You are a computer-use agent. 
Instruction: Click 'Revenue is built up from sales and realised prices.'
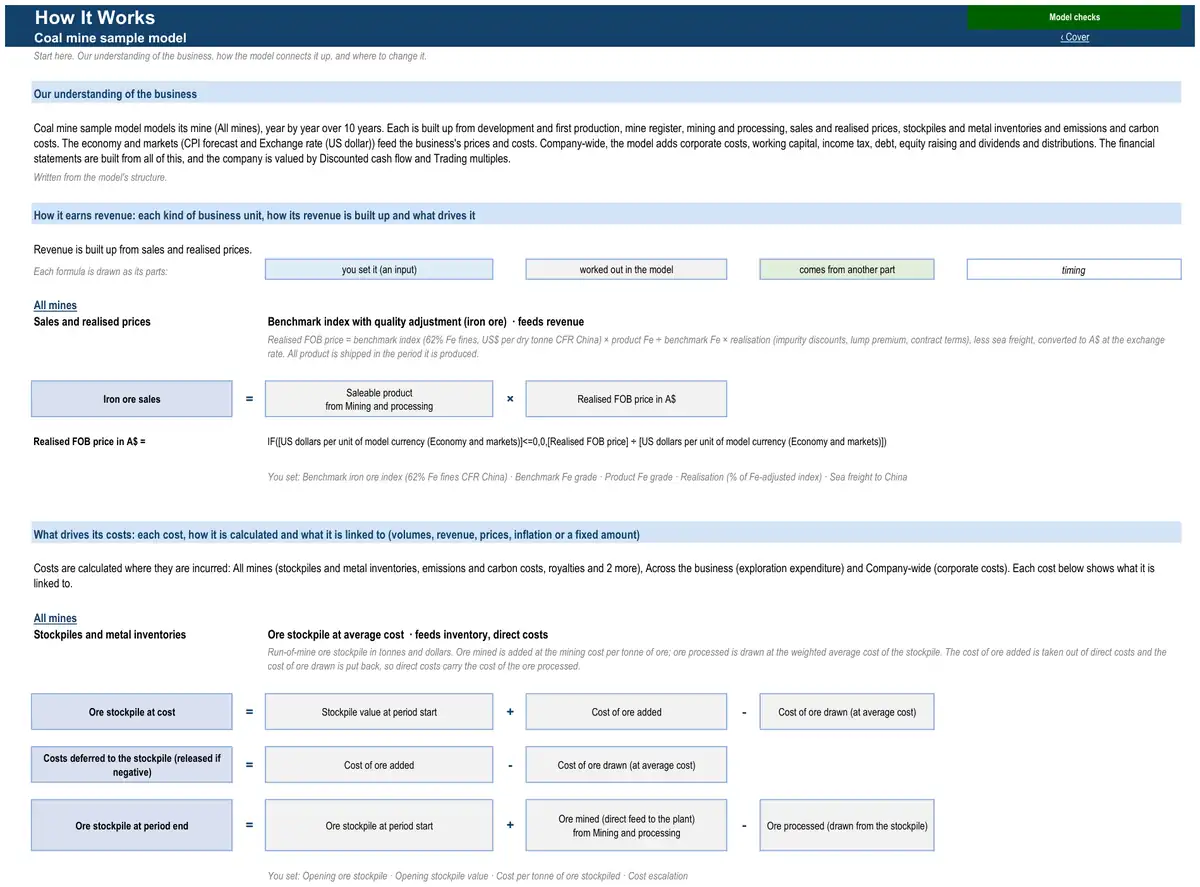(143, 250)
